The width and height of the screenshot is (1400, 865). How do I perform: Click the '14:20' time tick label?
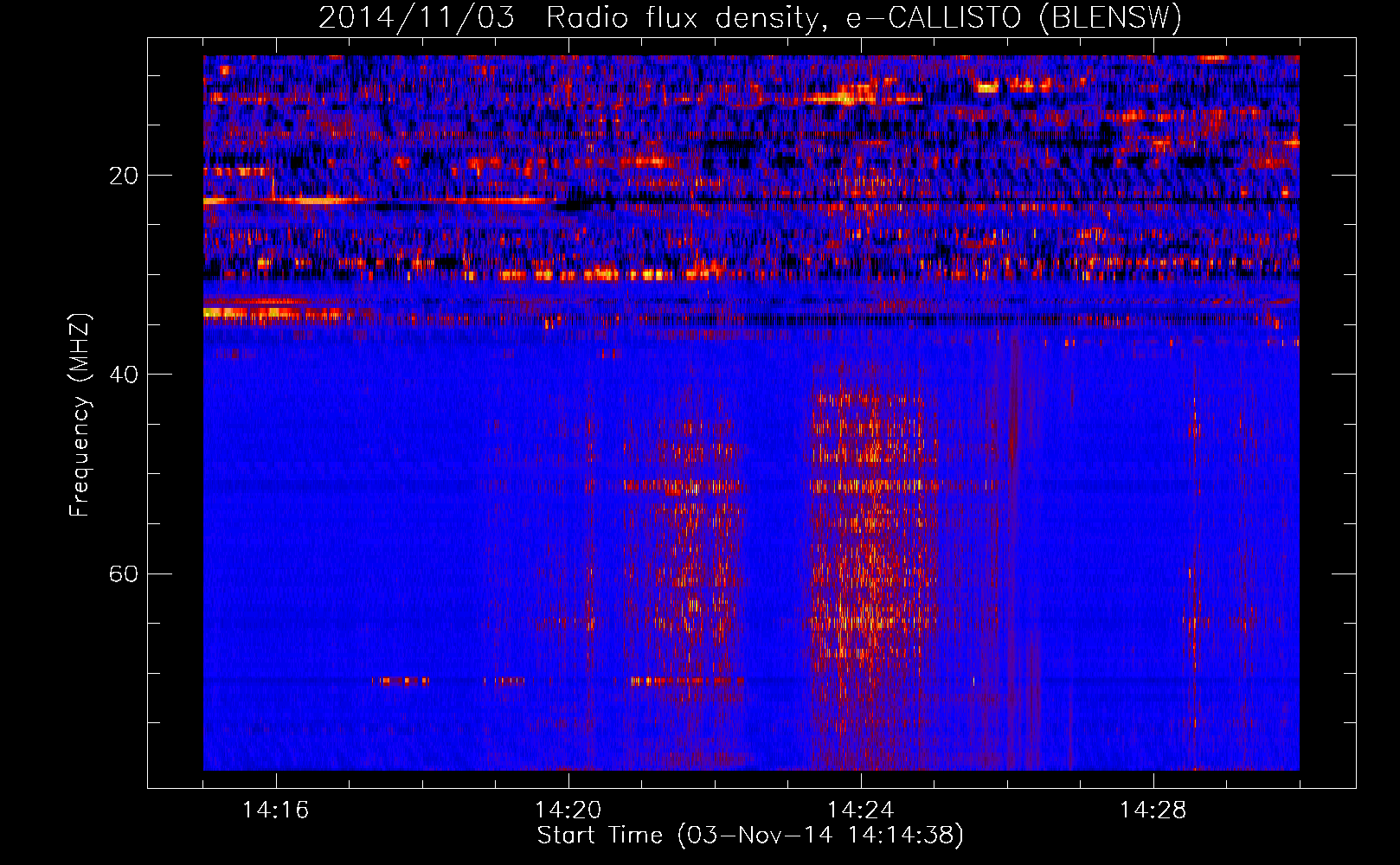click(x=568, y=811)
